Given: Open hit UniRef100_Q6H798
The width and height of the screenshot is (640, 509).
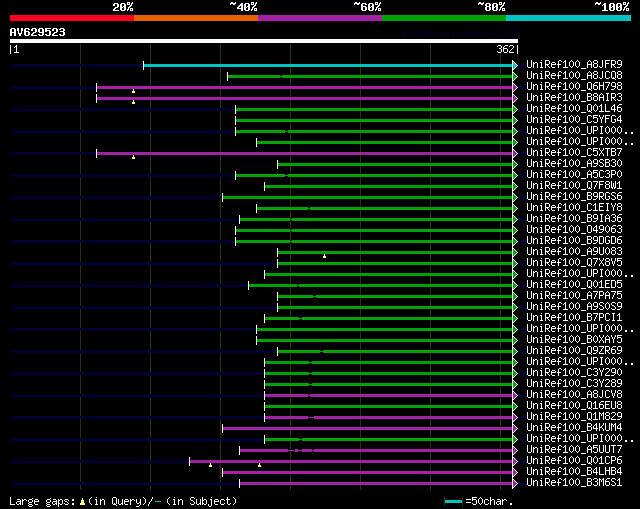Looking at the screenshot, I should coord(574,87).
